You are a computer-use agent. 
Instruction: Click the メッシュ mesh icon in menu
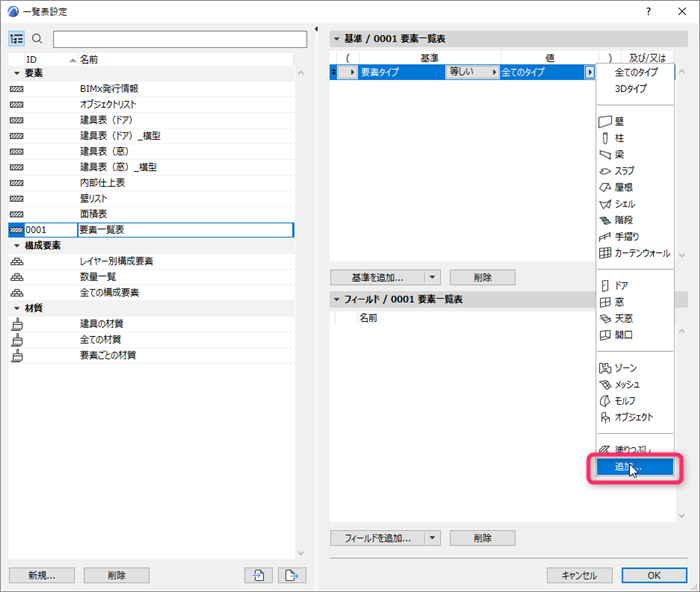coord(605,385)
